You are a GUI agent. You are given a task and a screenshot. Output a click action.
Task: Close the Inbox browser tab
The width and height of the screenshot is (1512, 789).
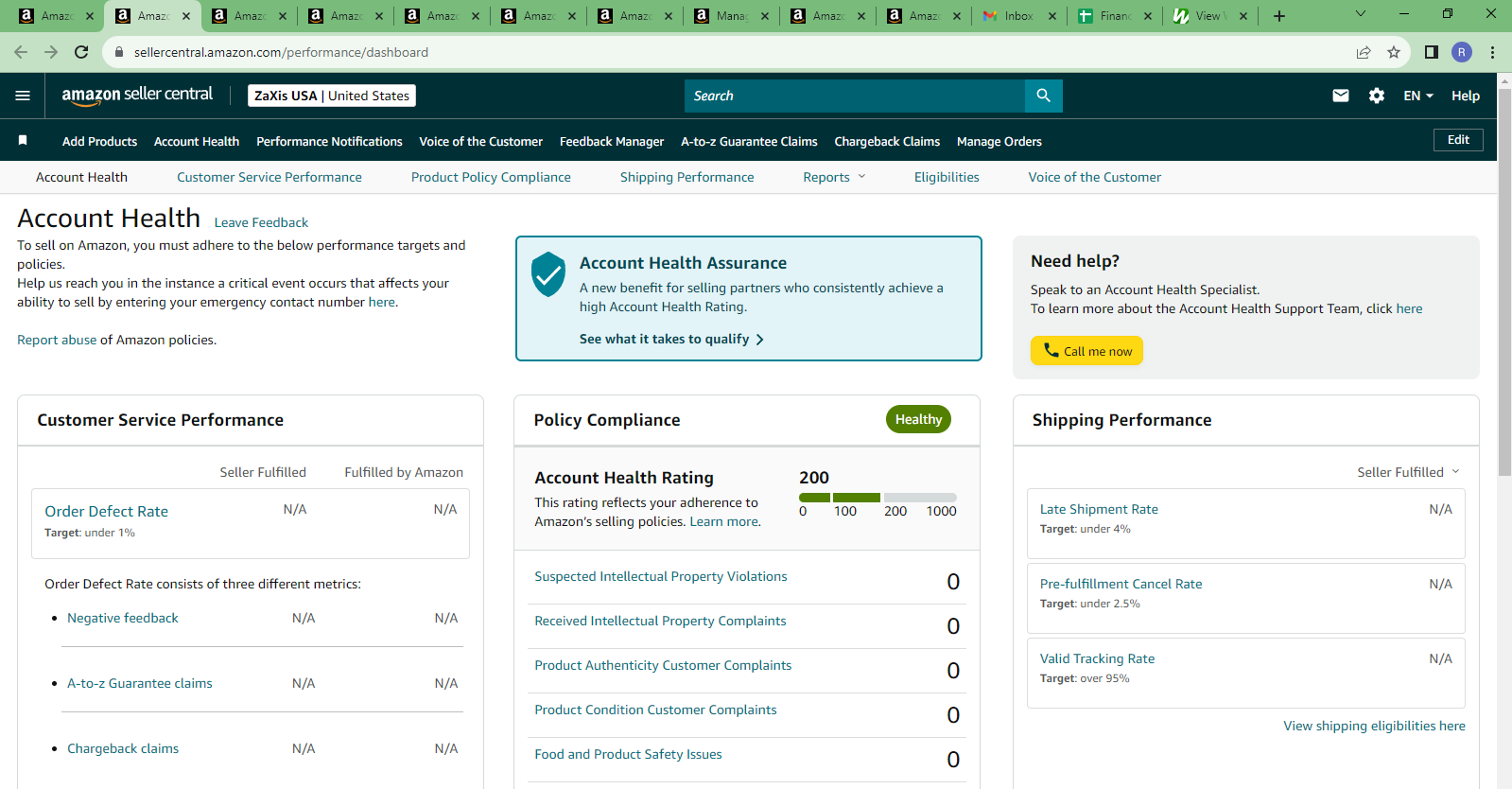coord(1052,16)
